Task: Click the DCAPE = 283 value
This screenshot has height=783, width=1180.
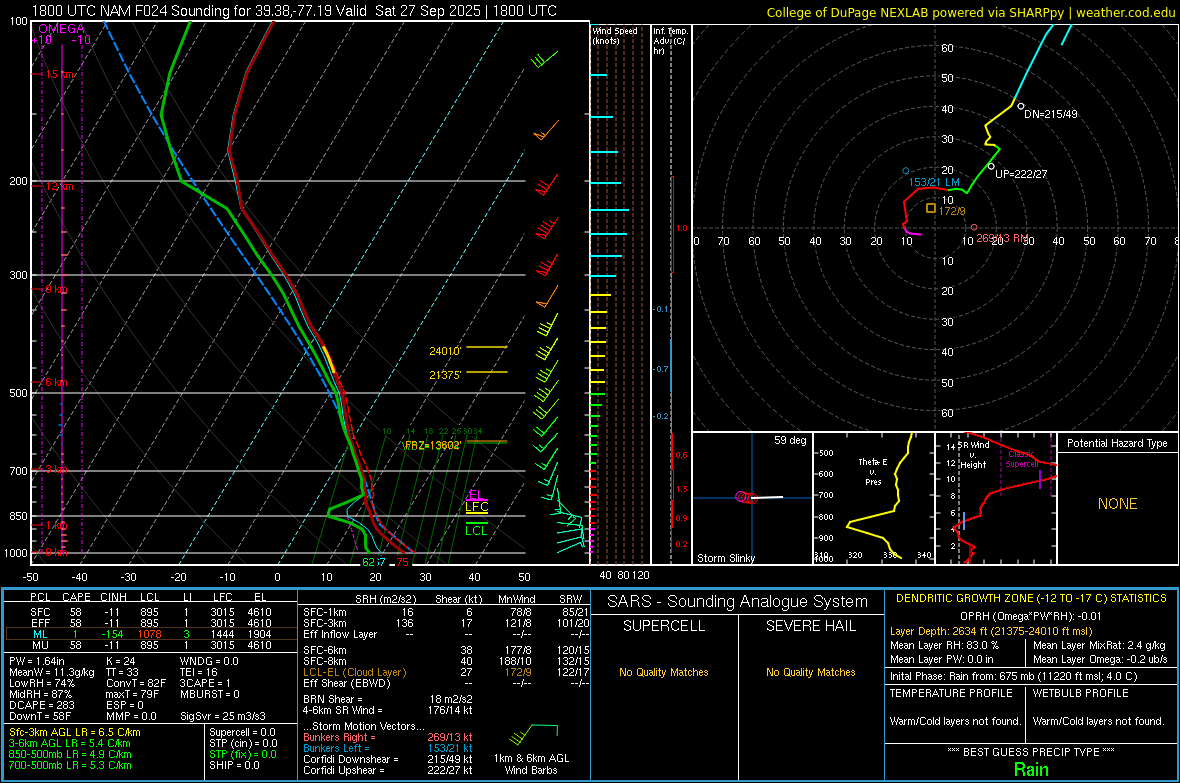Action: [x=41, y=705]
